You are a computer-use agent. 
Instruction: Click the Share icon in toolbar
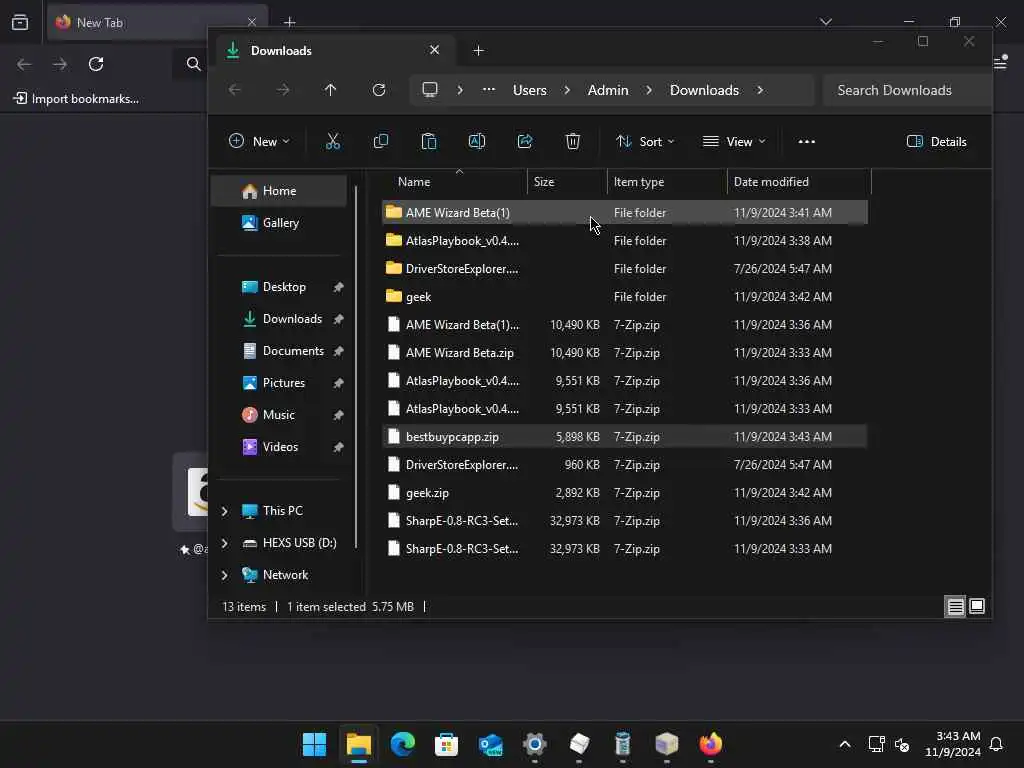pos(525,141)
